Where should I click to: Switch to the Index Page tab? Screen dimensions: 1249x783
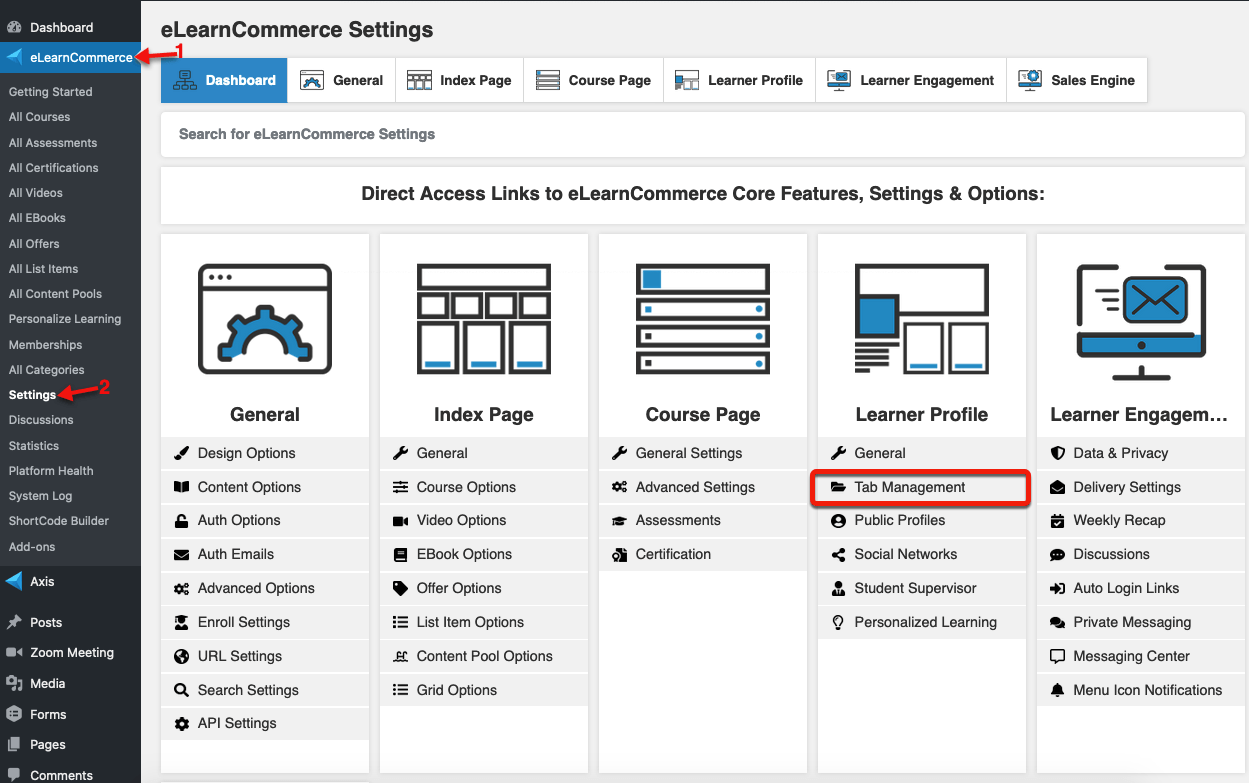click(460, 80)
